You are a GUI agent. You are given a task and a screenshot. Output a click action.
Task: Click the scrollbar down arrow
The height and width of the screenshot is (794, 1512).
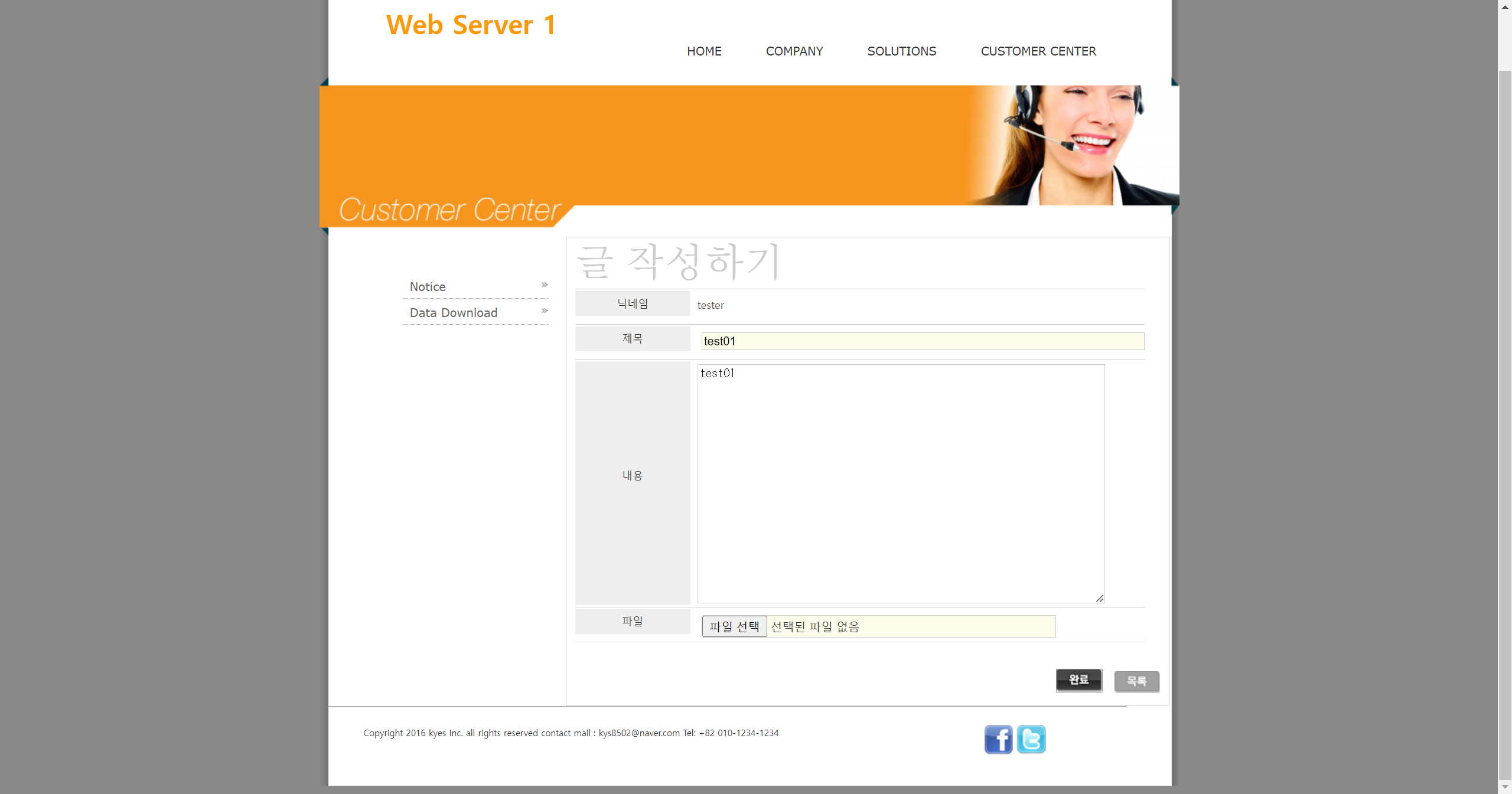pos(1504,788)
